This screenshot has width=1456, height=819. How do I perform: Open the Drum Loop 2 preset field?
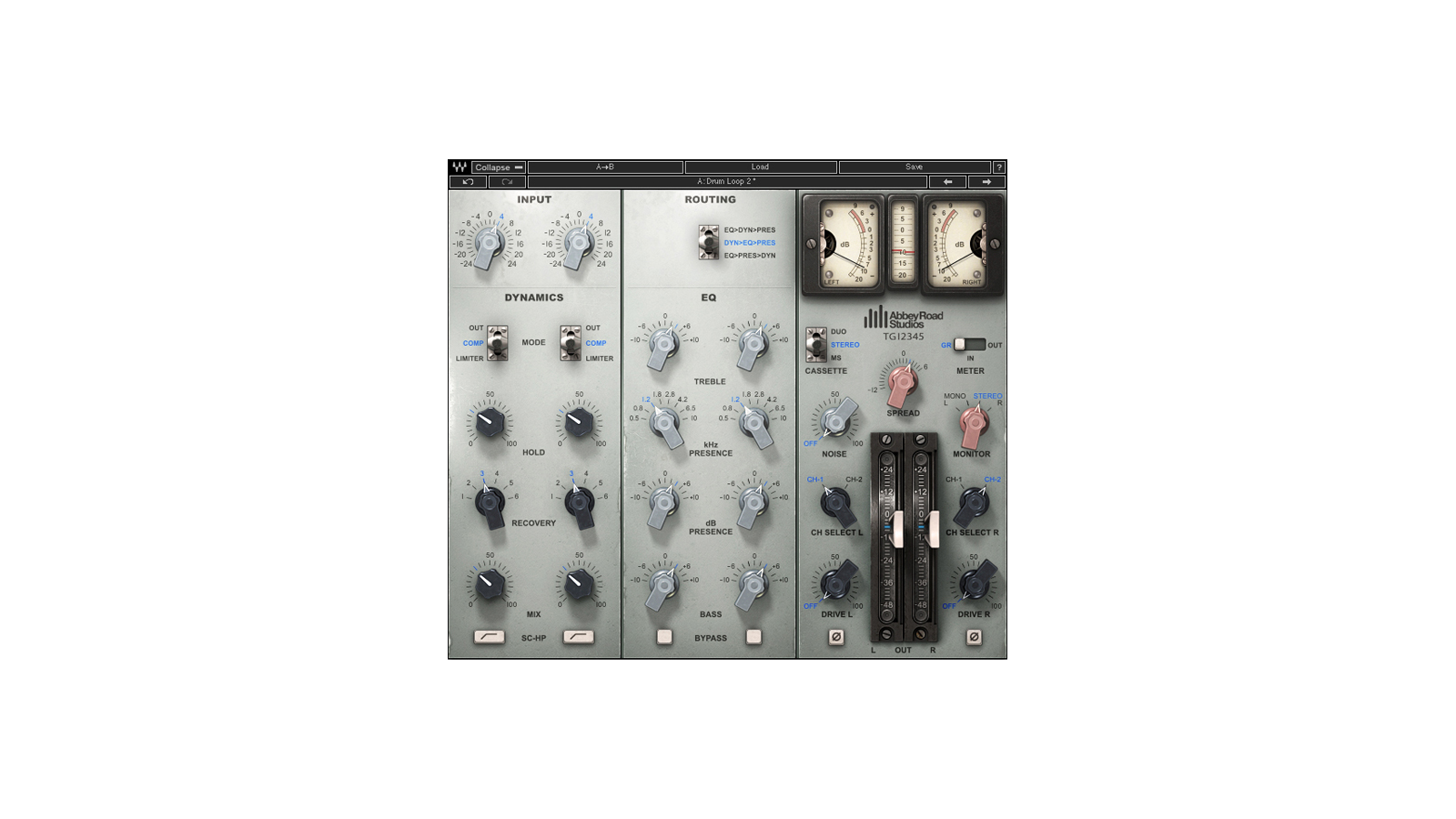pyautogui.click(x=727, y=182)
